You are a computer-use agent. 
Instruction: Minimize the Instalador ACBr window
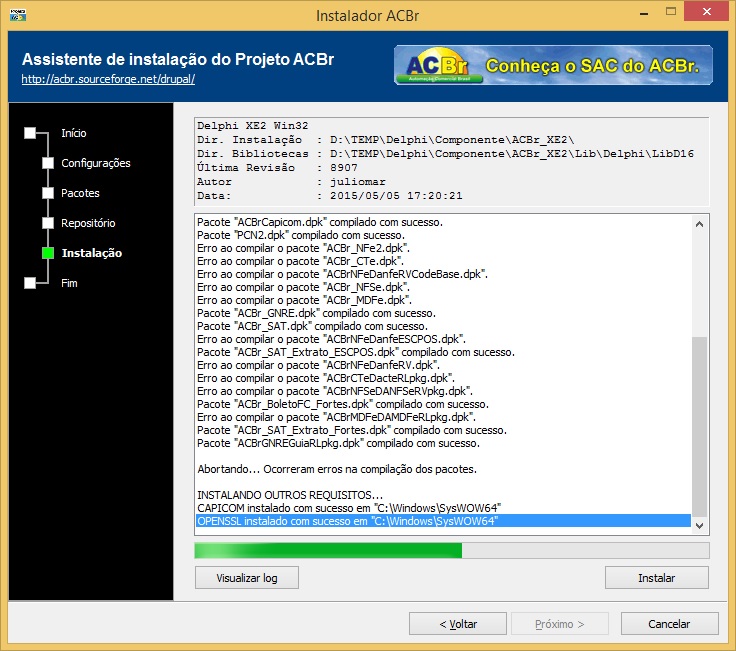[x=644, y=13]
